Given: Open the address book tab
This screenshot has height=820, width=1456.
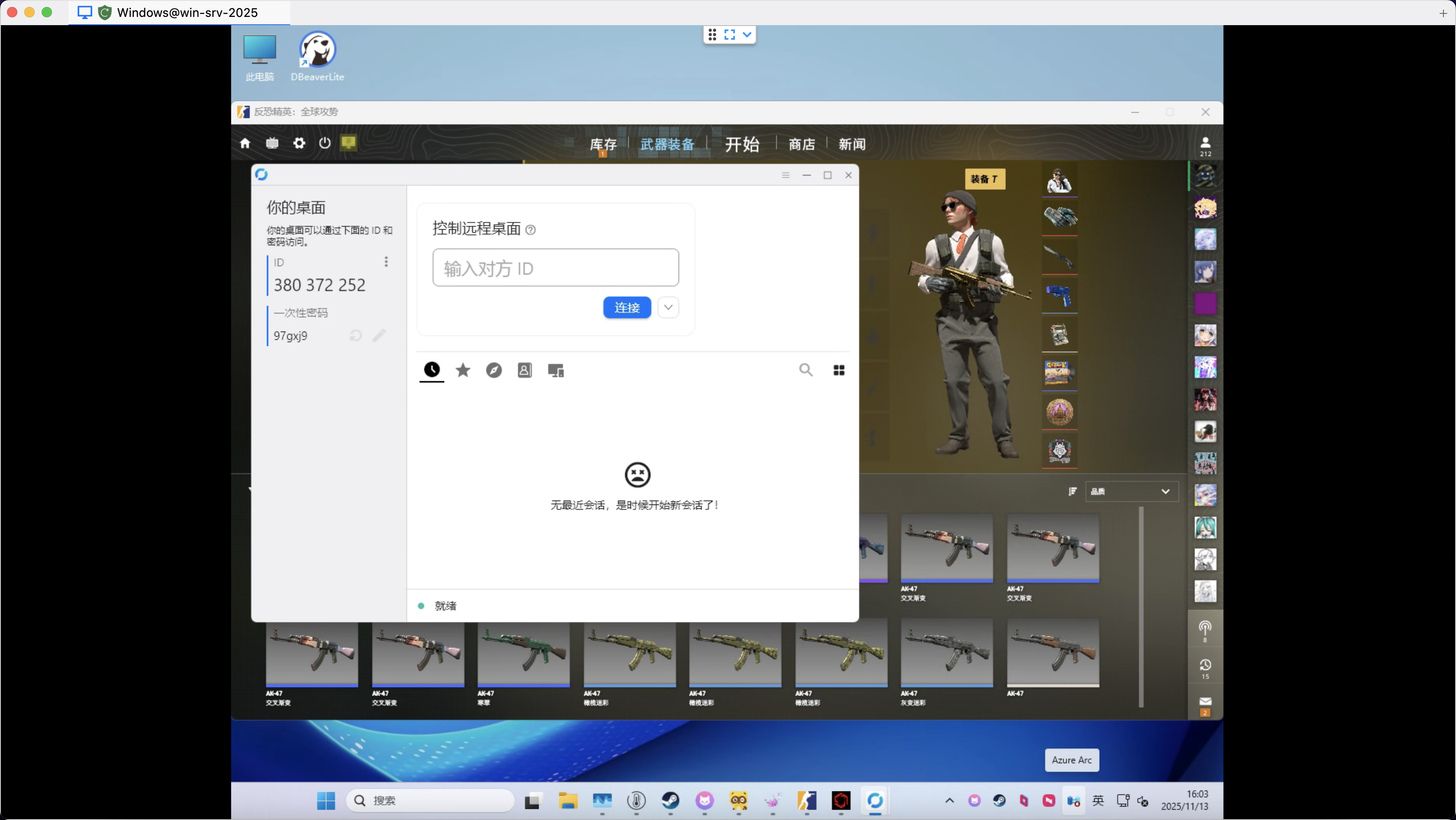Looking at the screenshot, I should 524,370.
